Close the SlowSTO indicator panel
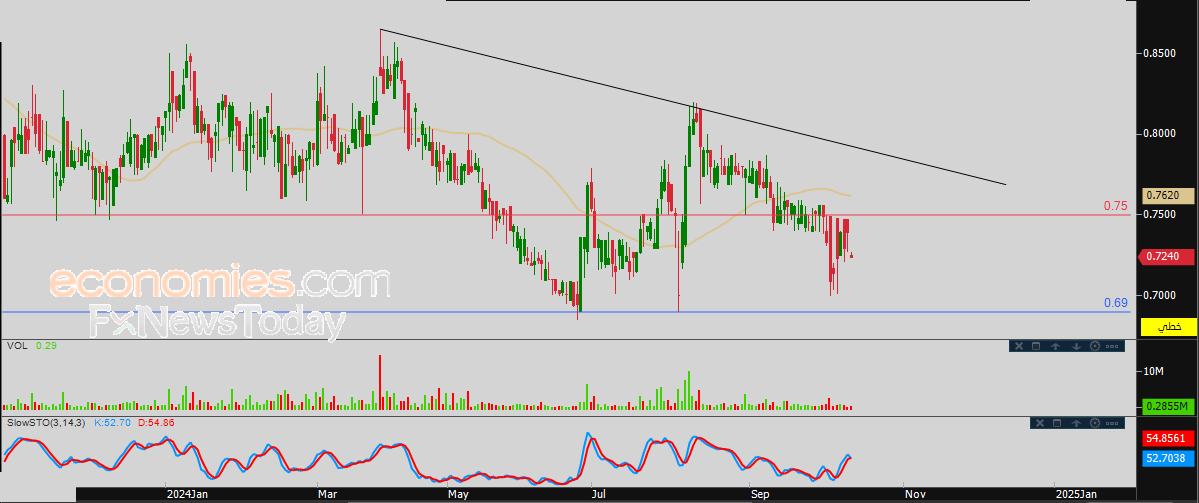This screenshot has height=503, width=1199. coord(1038,423)
